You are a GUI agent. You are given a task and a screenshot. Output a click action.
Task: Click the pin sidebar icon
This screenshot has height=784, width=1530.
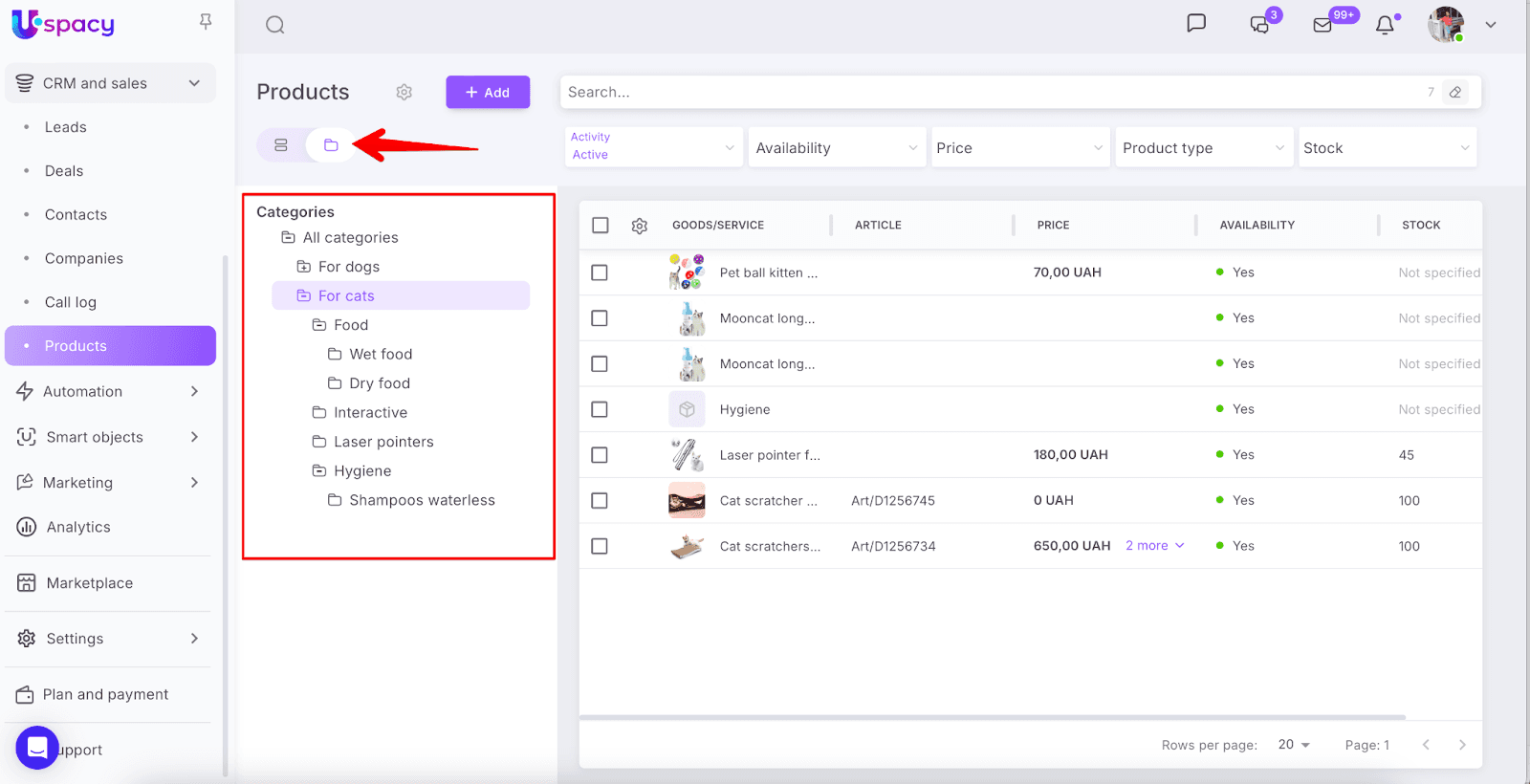(x=206, y=21)
